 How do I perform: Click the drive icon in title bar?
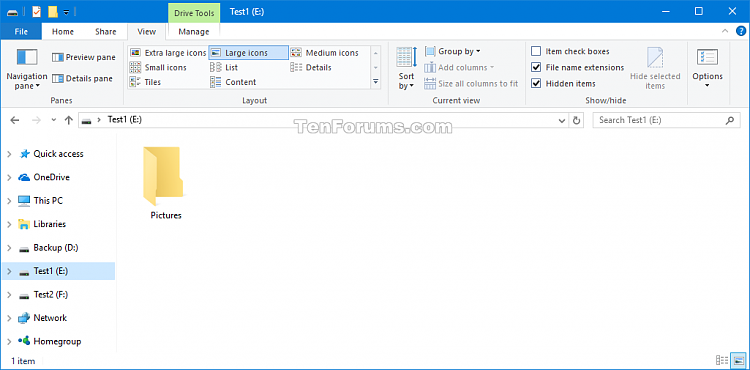13,12
